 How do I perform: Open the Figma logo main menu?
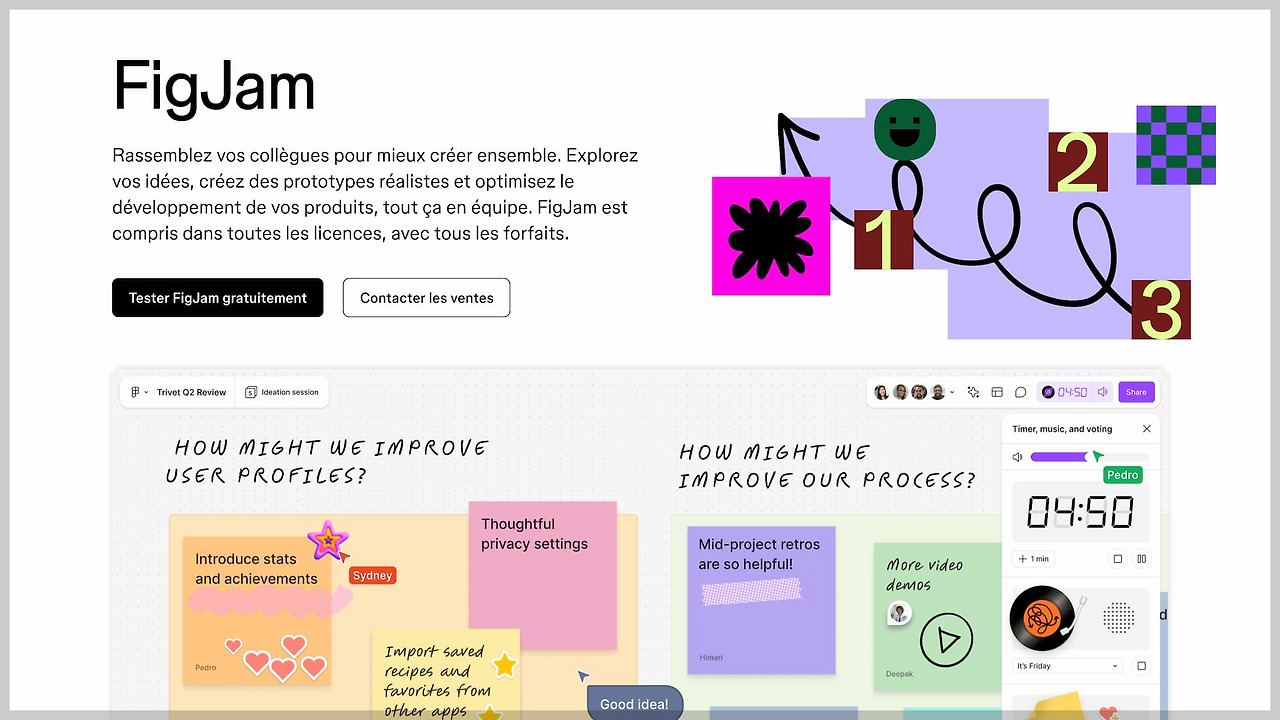[x=135, y=392]
